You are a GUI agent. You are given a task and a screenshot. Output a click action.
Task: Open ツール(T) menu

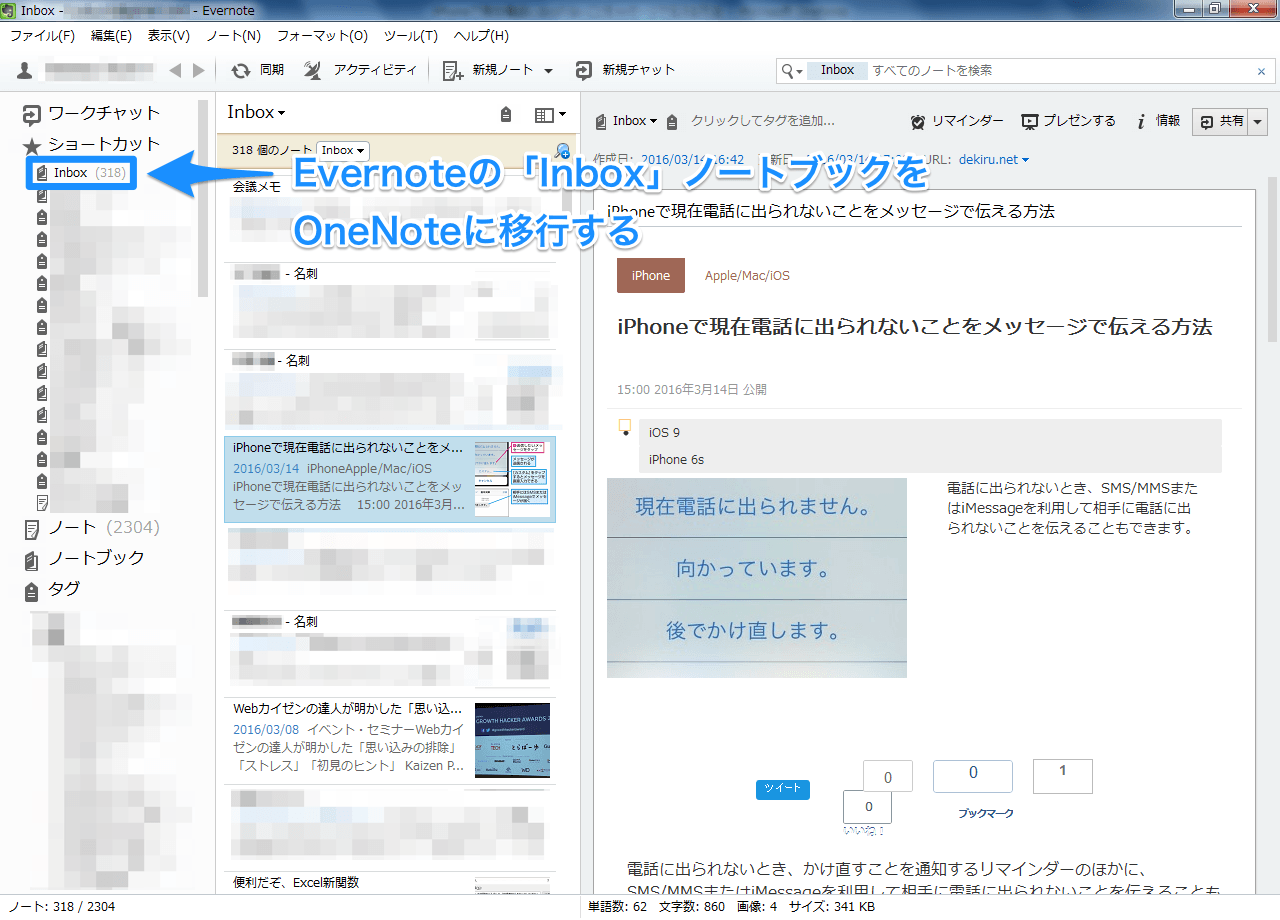click(x=410, y=36)
